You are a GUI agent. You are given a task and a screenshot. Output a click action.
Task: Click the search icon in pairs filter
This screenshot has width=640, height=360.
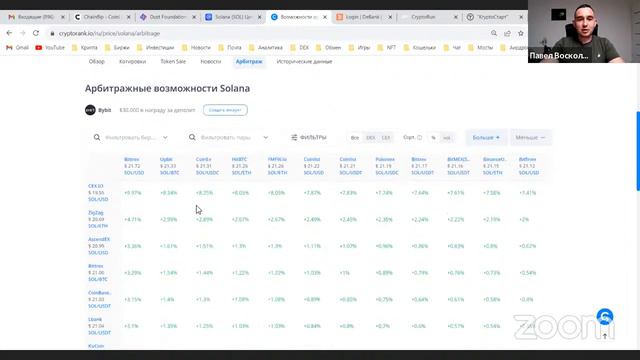[192, 138]
